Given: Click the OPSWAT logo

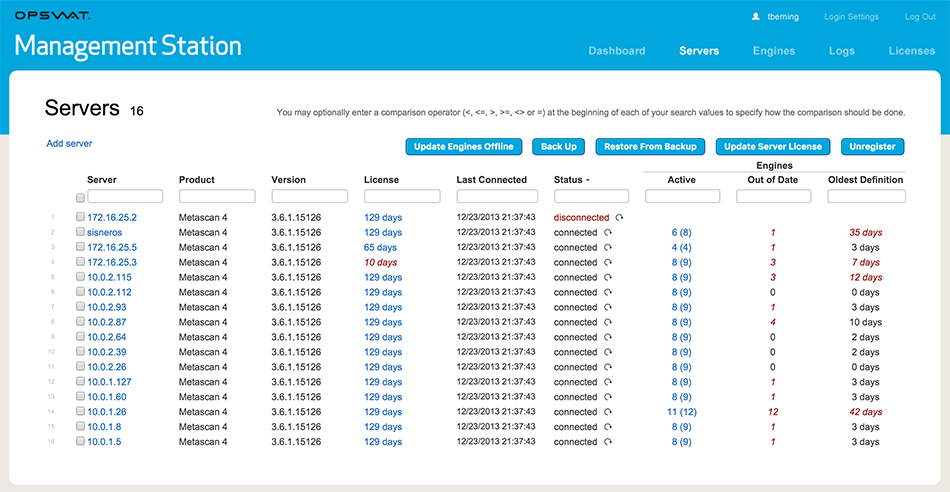Looking at the screenshot, I should pos(52,16).
